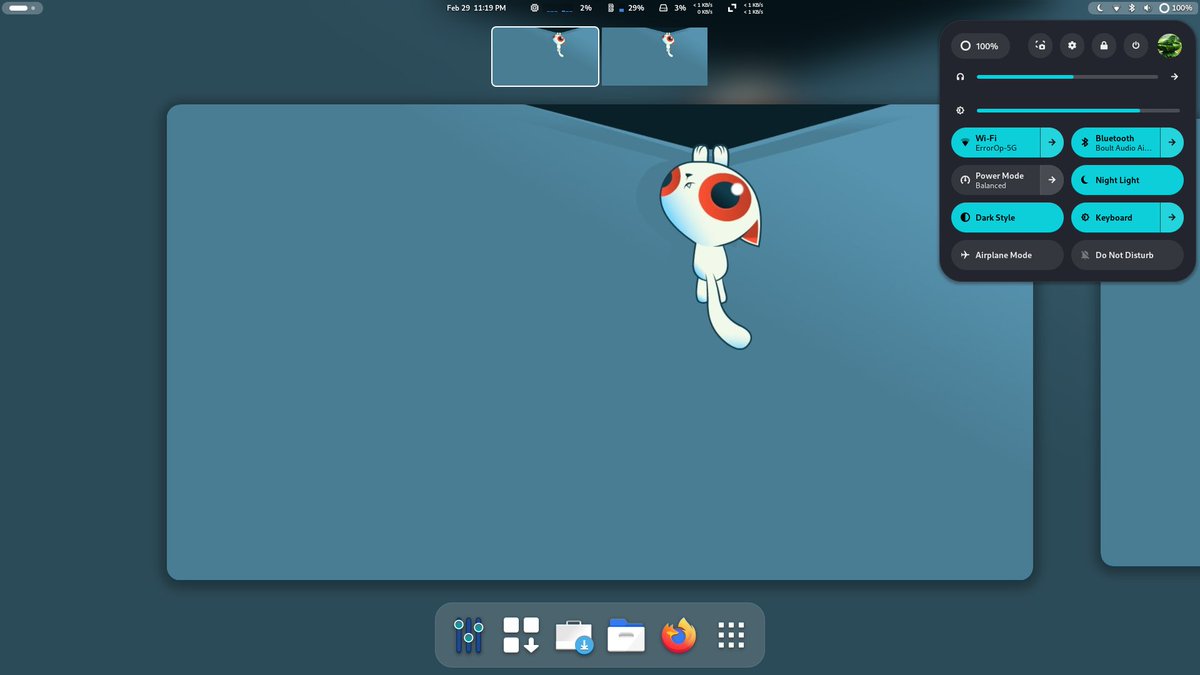
Task: Open the power off menu icon
Action: 1135,46
